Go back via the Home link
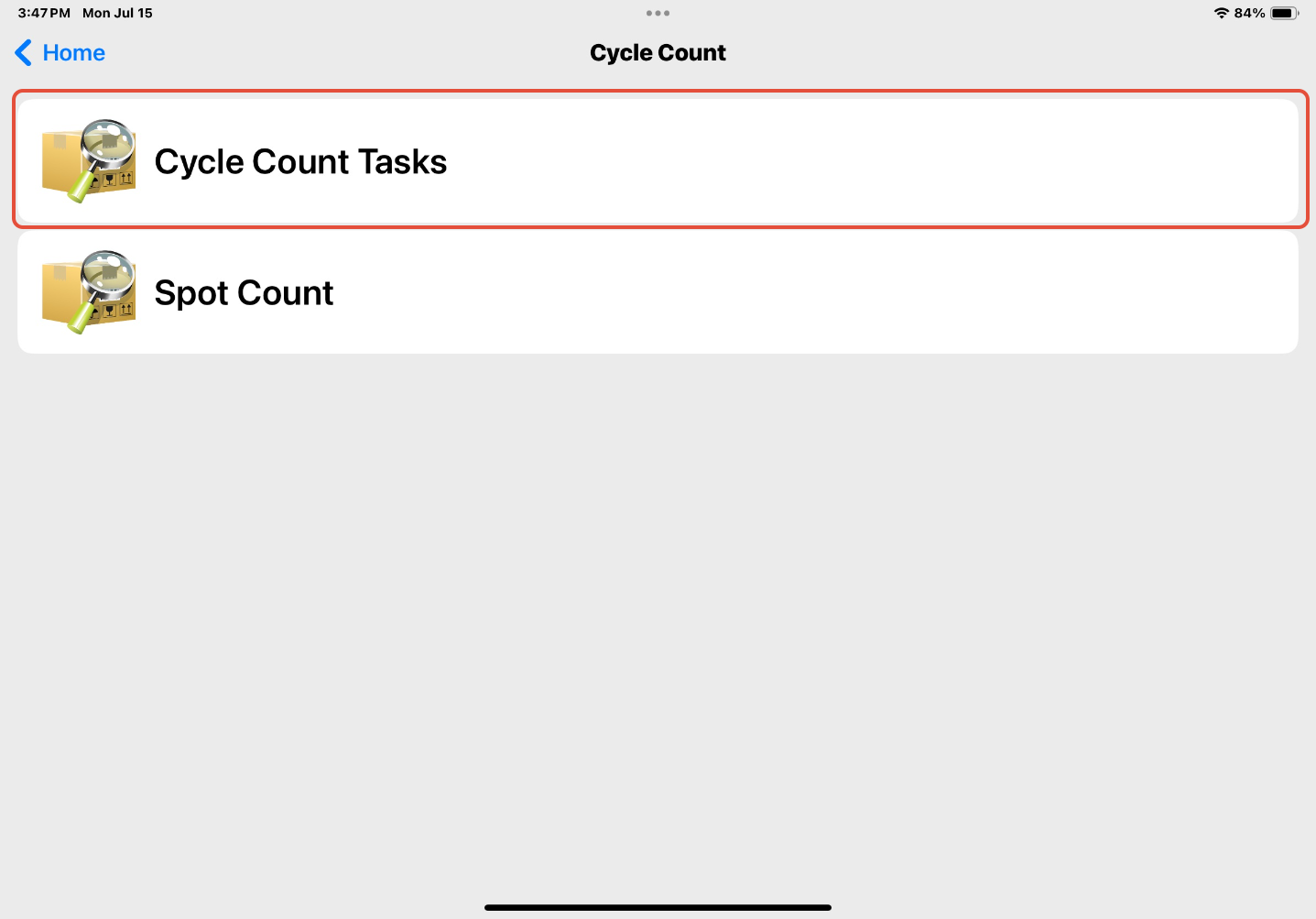The height and width of the screenshot is (919, 1316). pyautogui.click(x=73, y=53)
